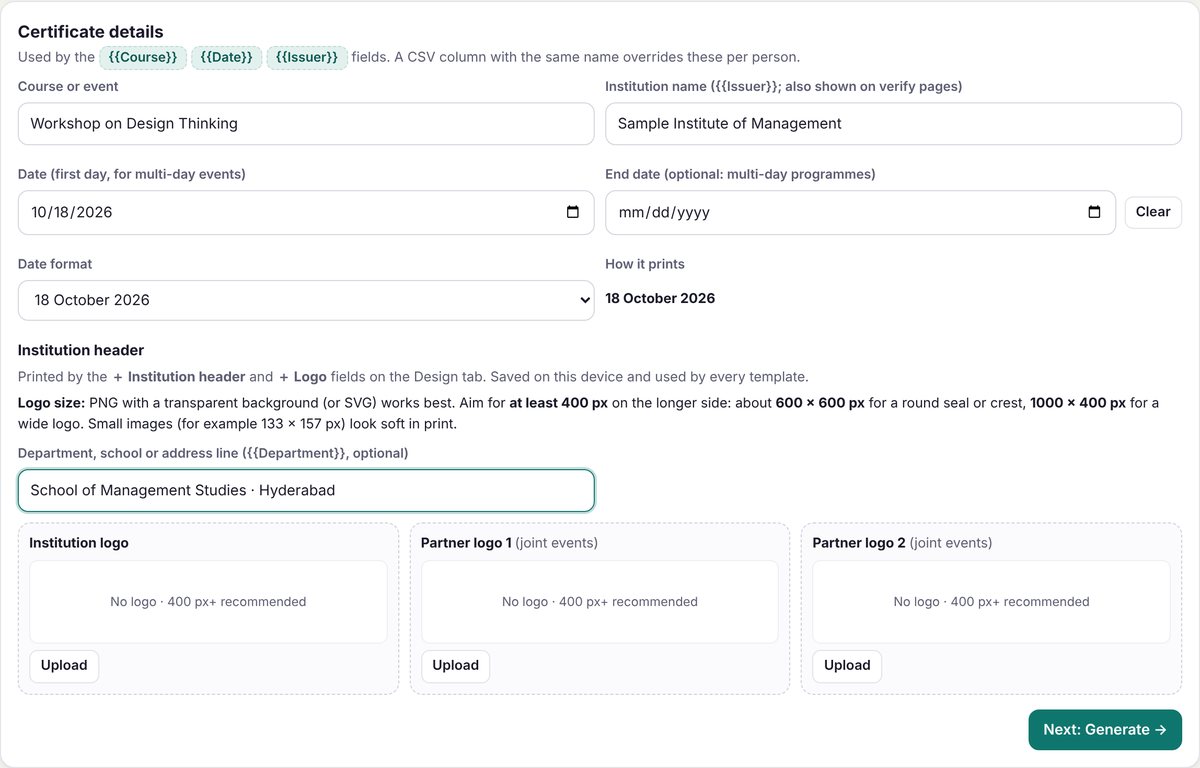1200x768 pixels.
Task: Click the {{Date}} field tag
Action: (x=226, y=58)
